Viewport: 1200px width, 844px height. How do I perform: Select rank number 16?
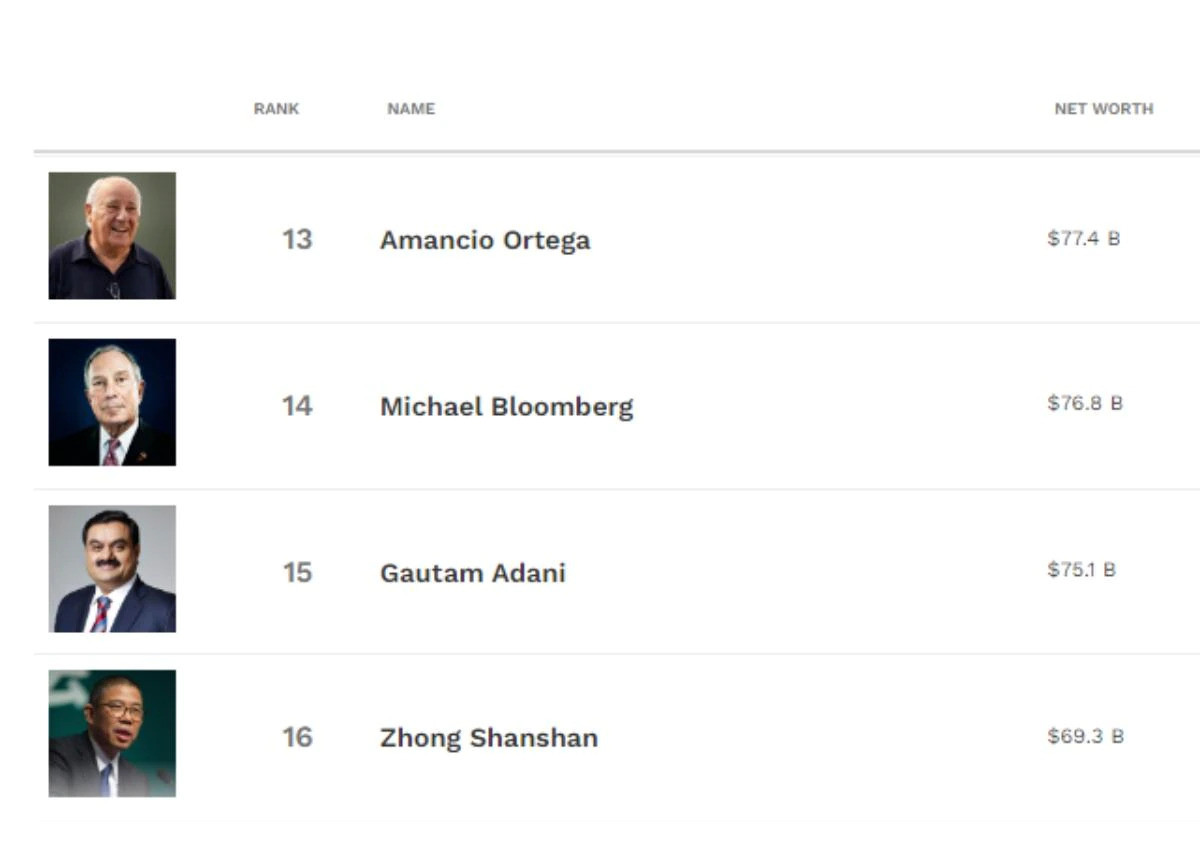click(x=297, y=737)
